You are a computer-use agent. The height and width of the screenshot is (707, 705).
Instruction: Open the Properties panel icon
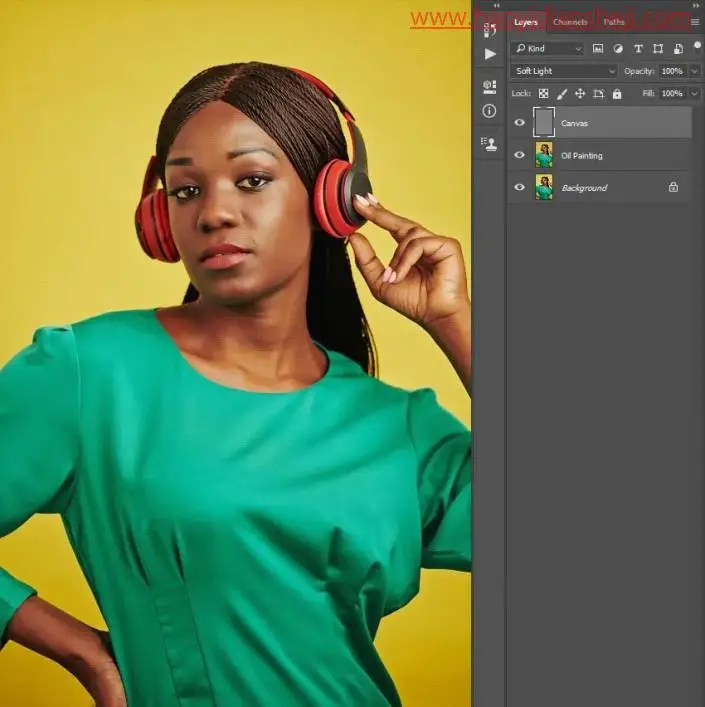click(490, 87)
